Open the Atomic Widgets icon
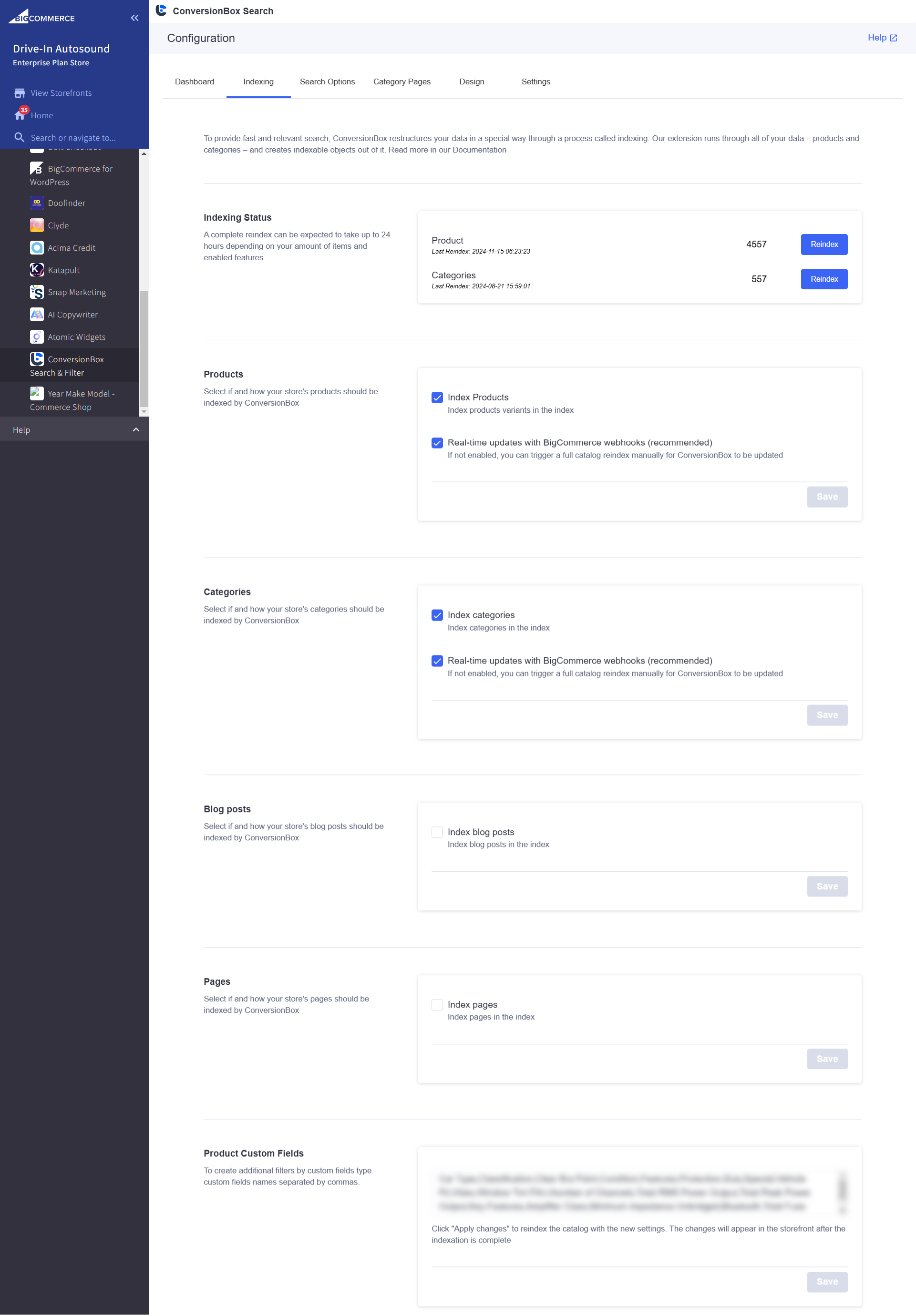 click(37, 337)
